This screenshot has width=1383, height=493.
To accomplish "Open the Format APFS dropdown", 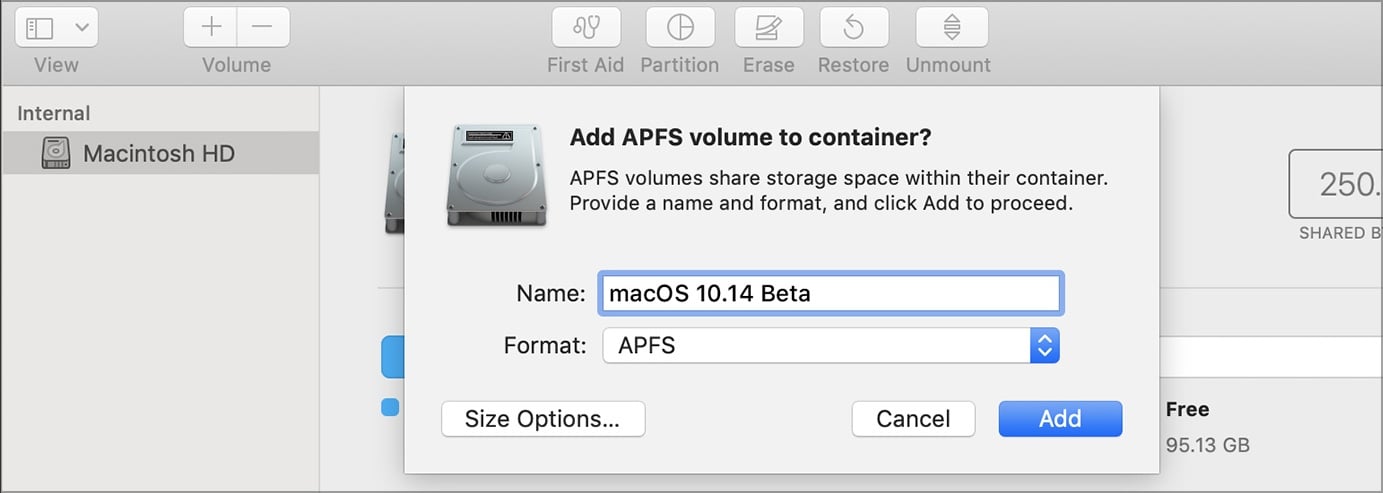I will (x=830, y=346).
